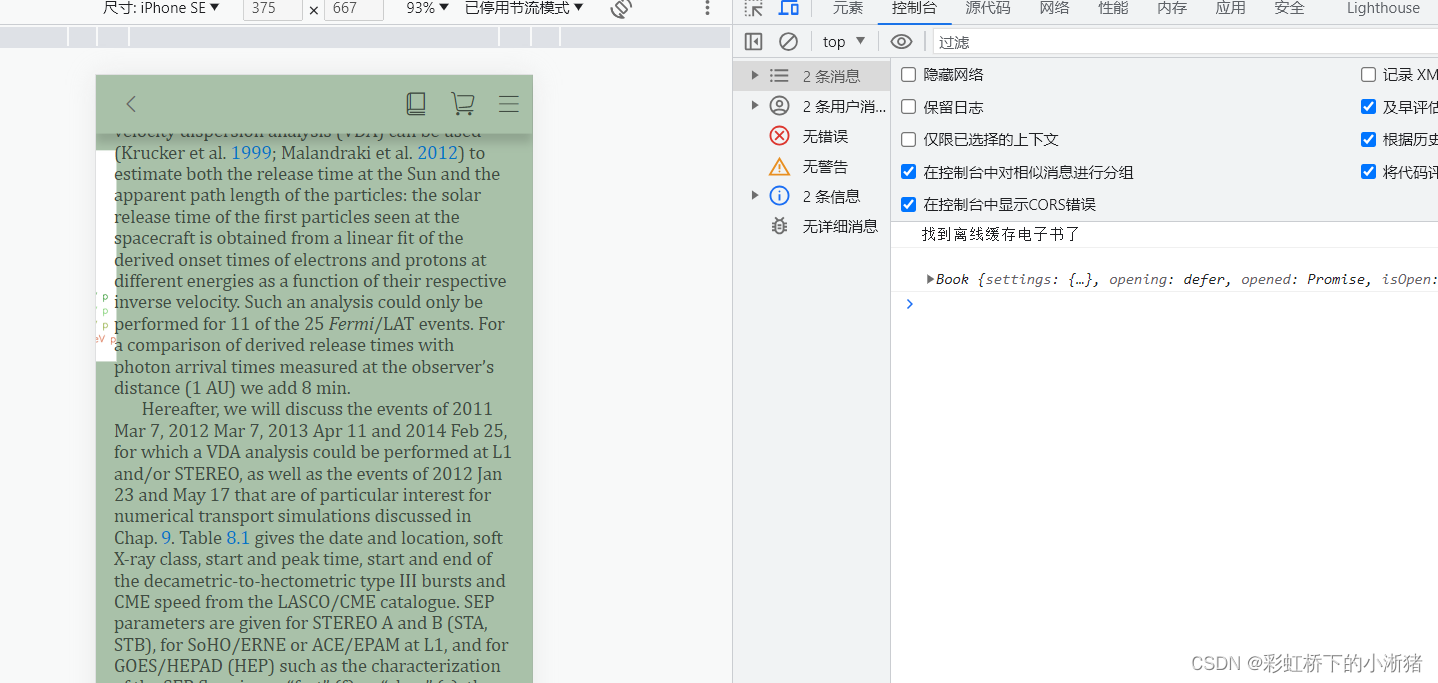Uncheck 及早评估 checkbox
The height and width of the screenshot is (683, 1438).
coord(1368,107)
